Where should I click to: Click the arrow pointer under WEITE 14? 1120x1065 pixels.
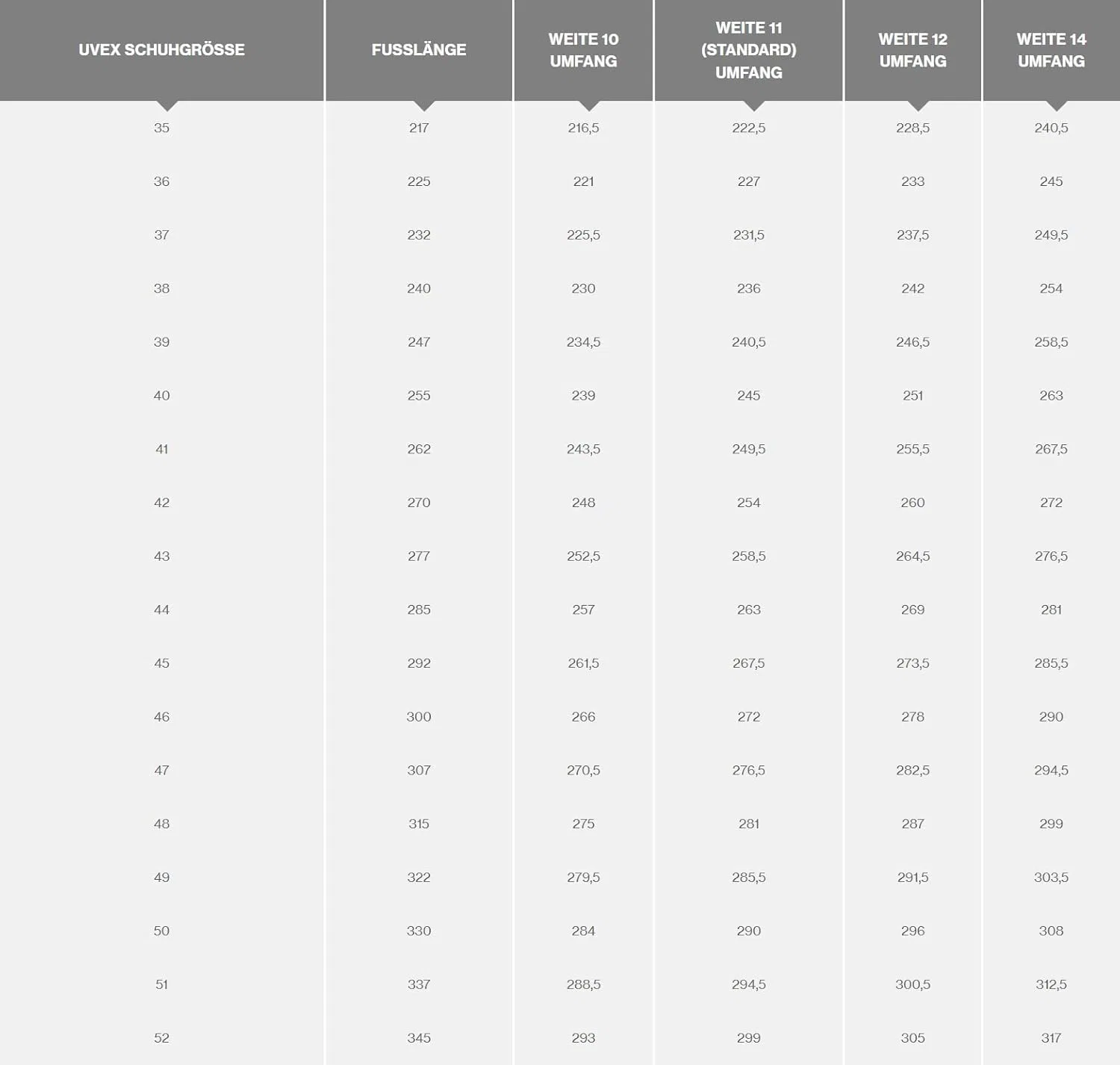coord(1057,105)
